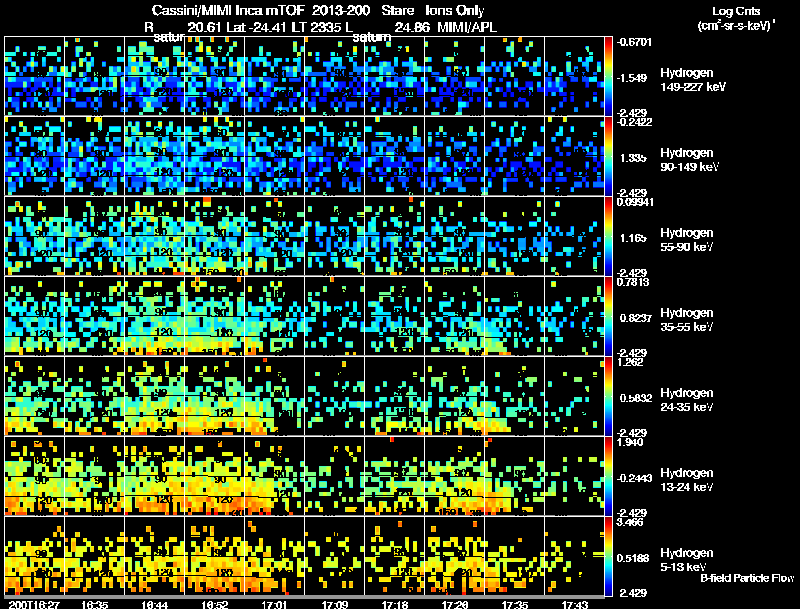This screenshot has height=609, width=800.
Task: Click the '17:35' time axis label
Action: coord(515,604)
